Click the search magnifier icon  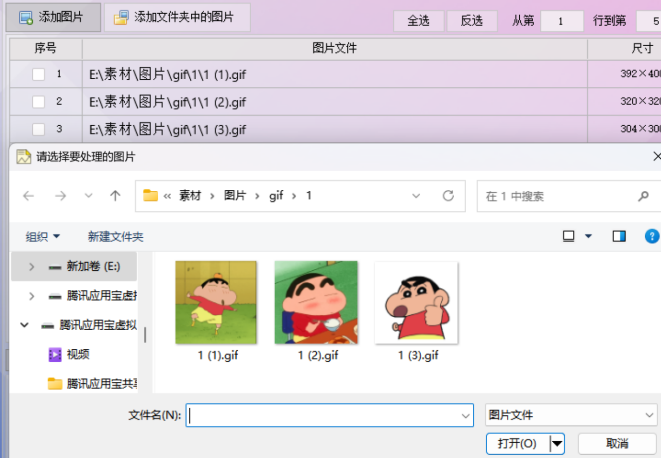click(x=643, y=196)
